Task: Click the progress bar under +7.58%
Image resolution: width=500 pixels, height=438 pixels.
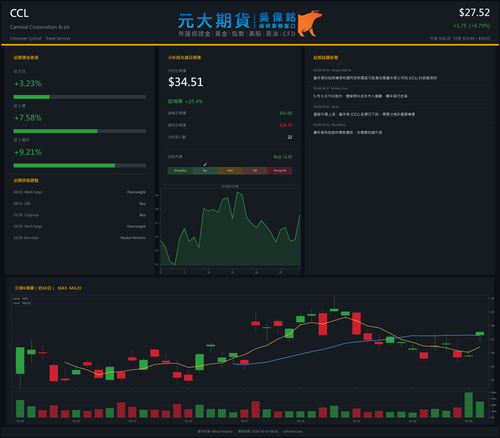Action: pos(80,131)
